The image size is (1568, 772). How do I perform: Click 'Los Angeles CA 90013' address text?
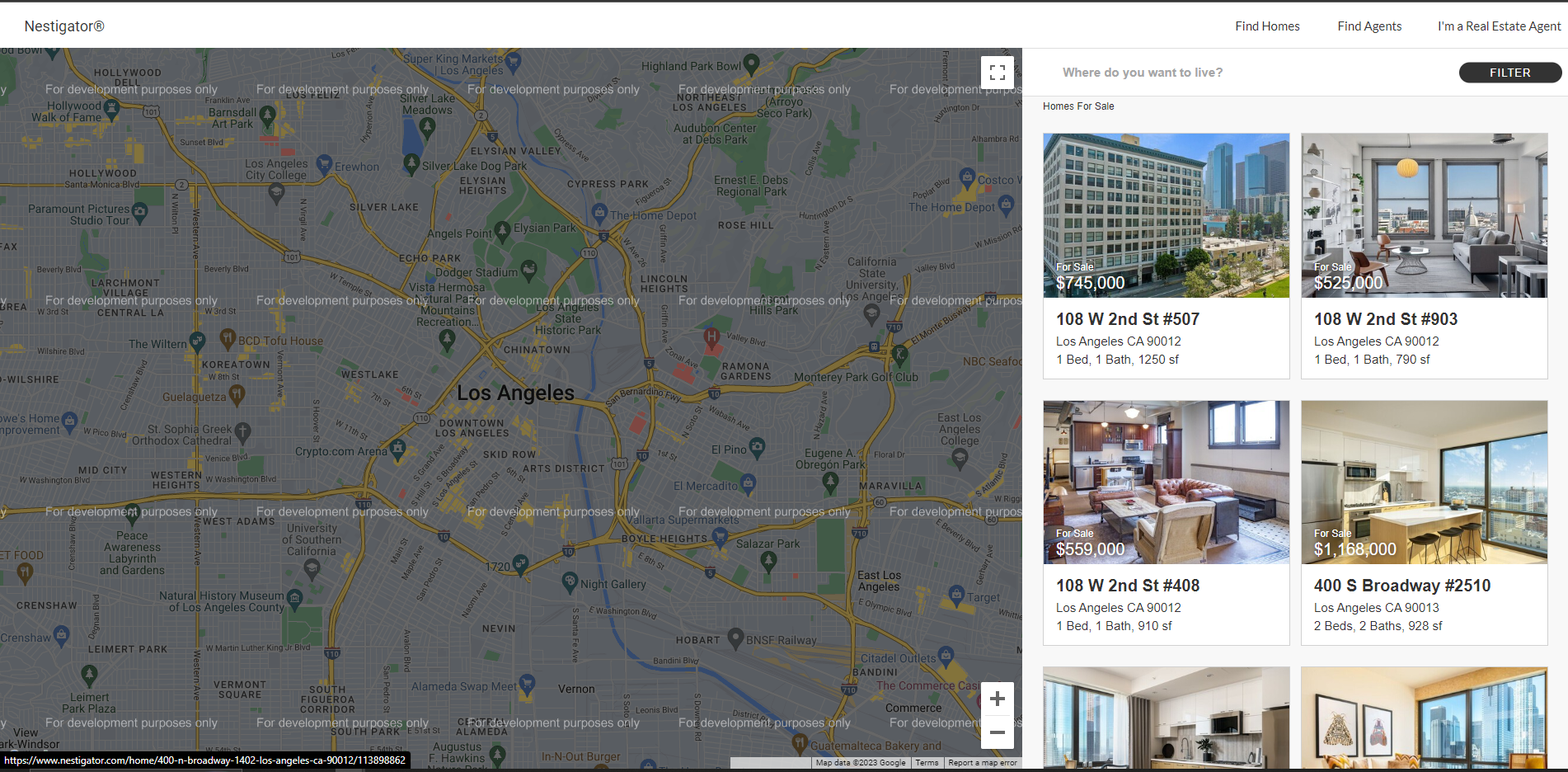[x=1376, y=608]
